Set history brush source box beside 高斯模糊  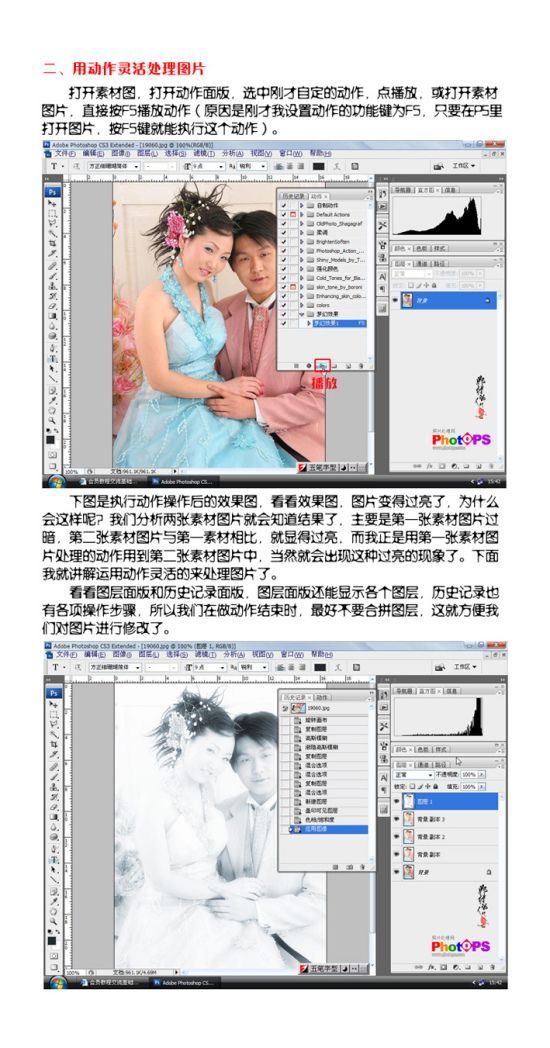284,739
